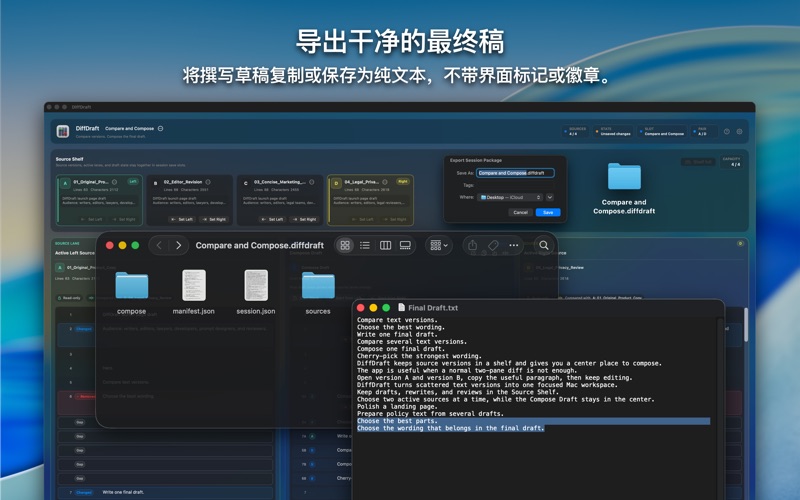The height and width of the screenshot is (500, 800).
Task: Select source card D 04_Legal_Priva
Action: tap(370, 200)
